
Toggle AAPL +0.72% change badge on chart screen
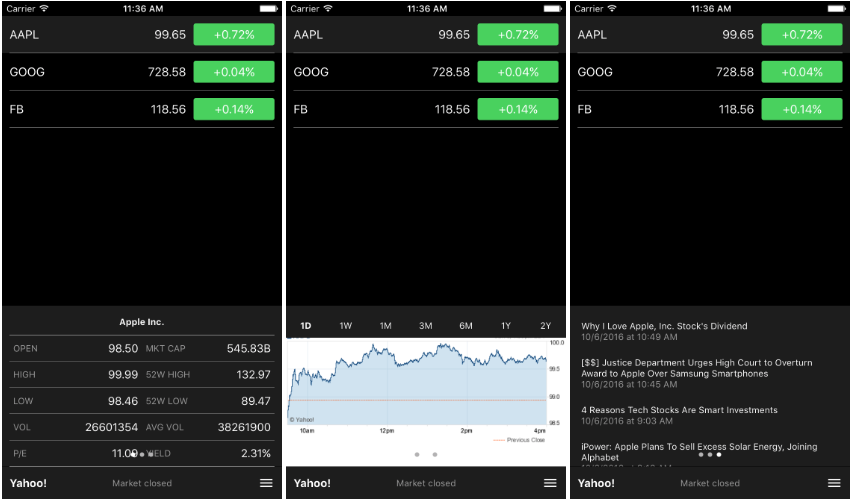click(x=518, y=35)
